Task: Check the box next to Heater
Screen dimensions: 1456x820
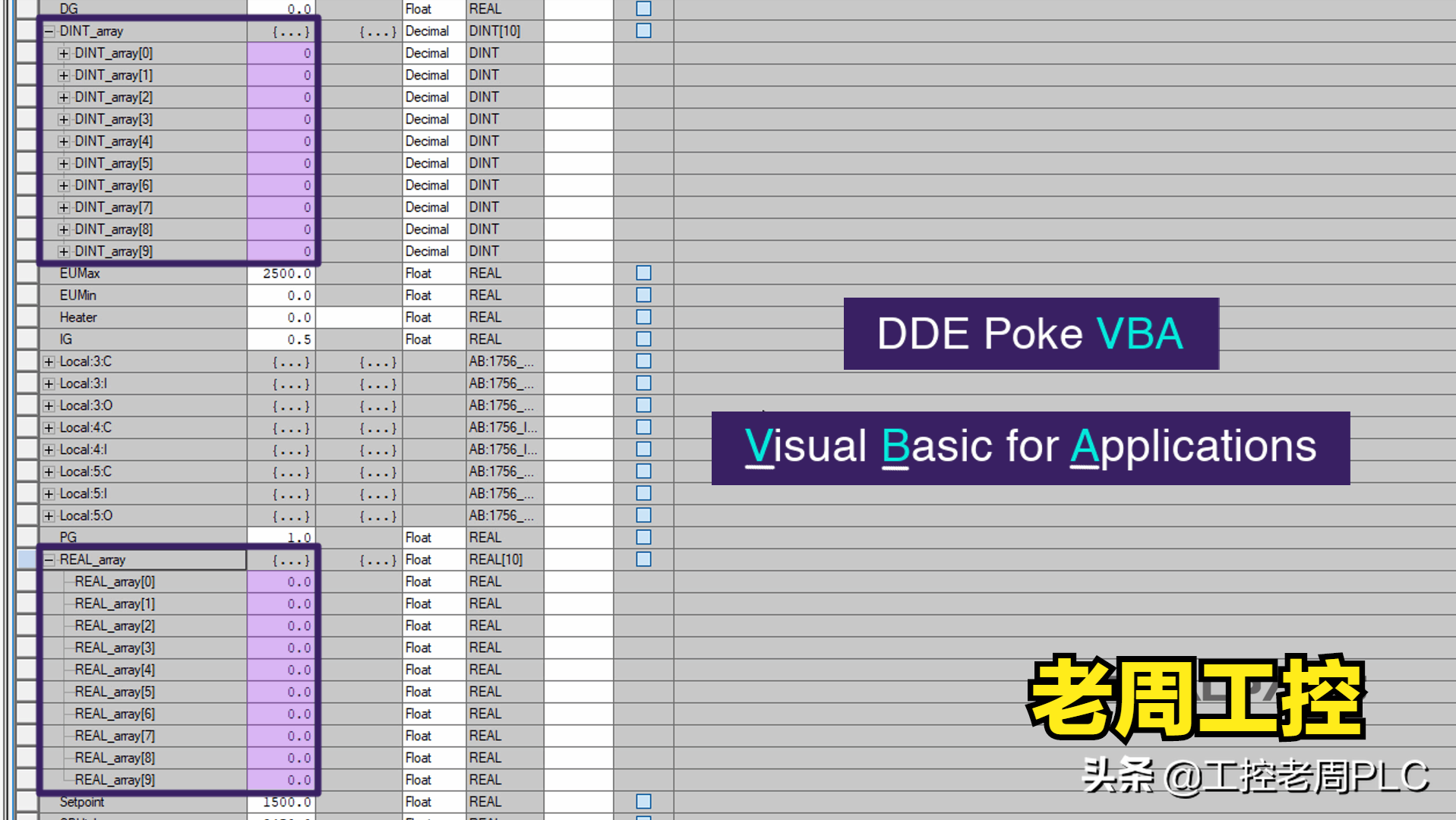Action: (643, 317)
